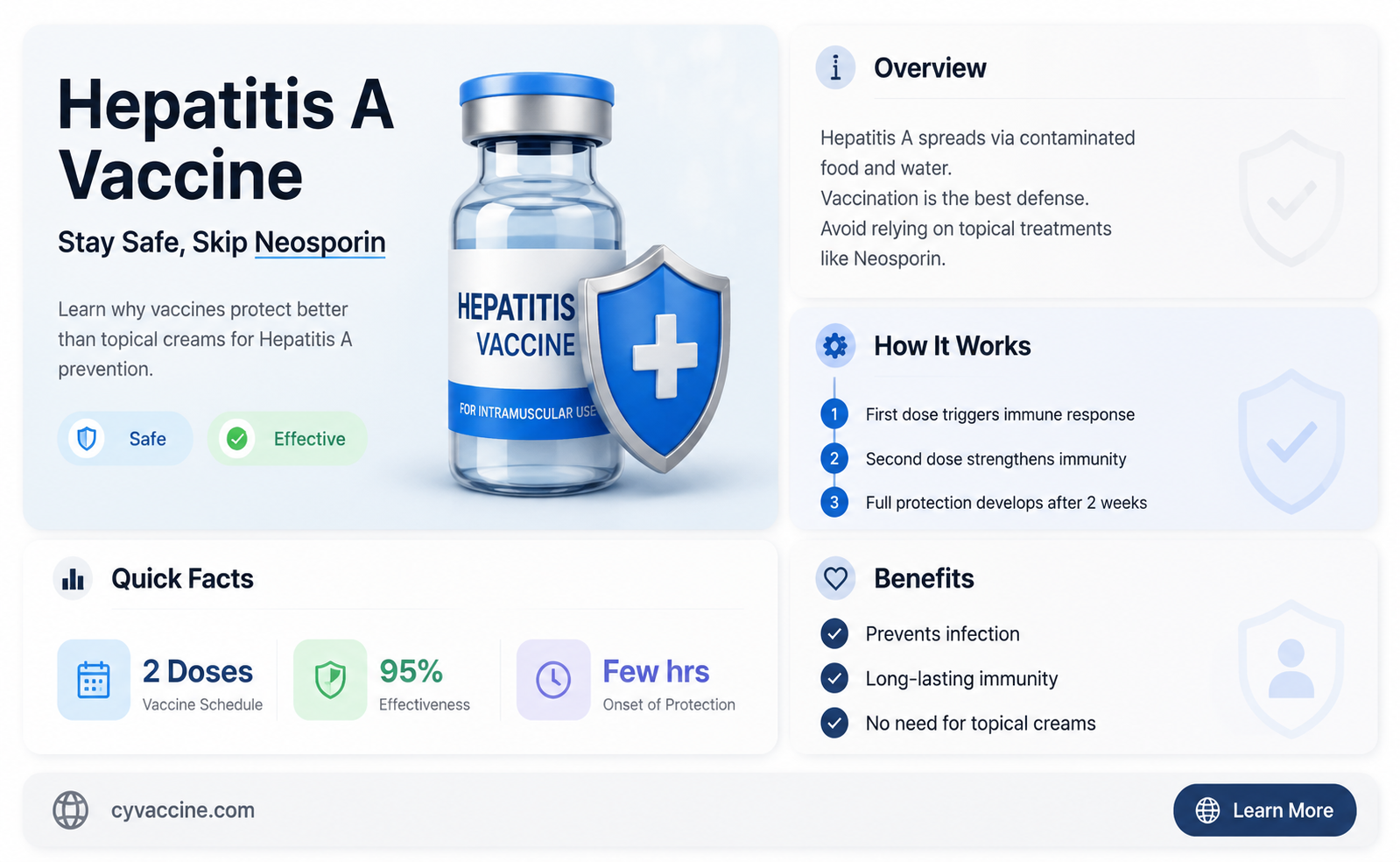Click the check icon beside Long-lasting immunity
This screenshot has width=1400, height=862.
click(834, 678)
